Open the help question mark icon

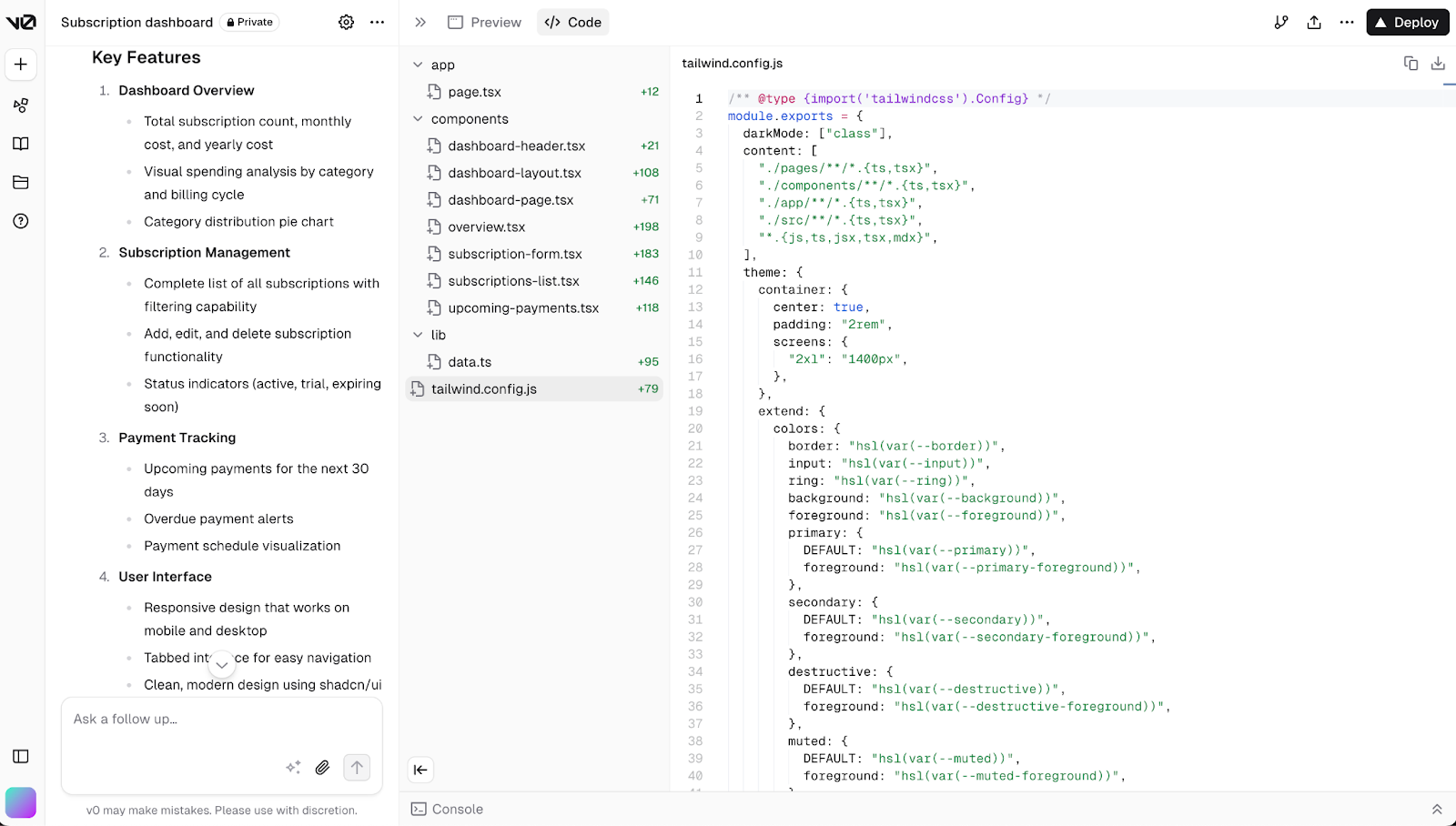(21, 221)
